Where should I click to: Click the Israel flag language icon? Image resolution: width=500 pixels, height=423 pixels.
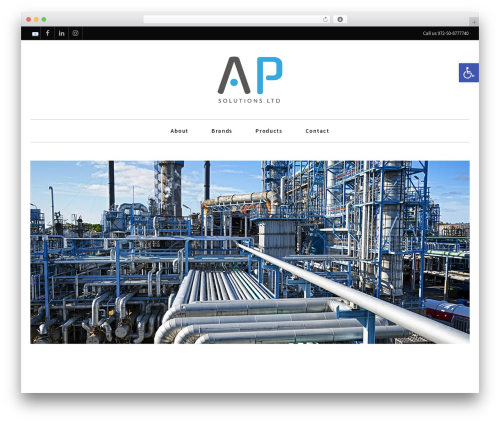point(35,34)
